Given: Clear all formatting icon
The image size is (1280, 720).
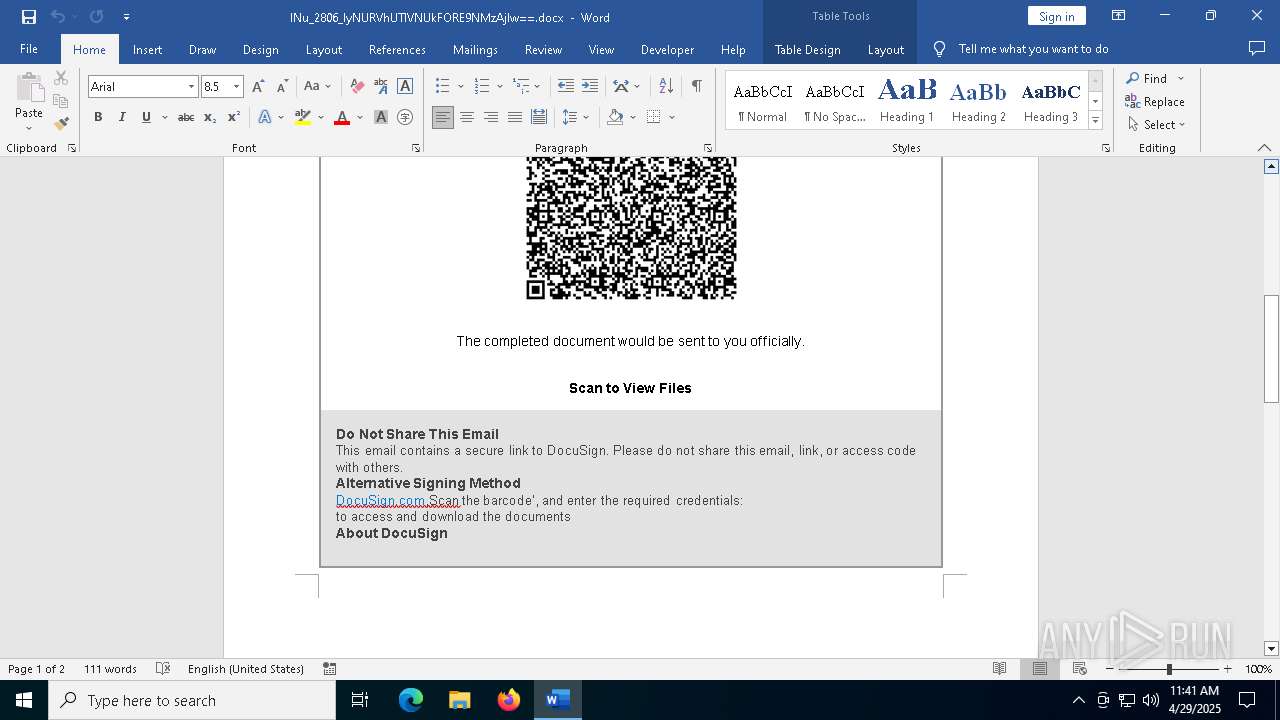Looking at the screenshot, I should pos(357,87).
